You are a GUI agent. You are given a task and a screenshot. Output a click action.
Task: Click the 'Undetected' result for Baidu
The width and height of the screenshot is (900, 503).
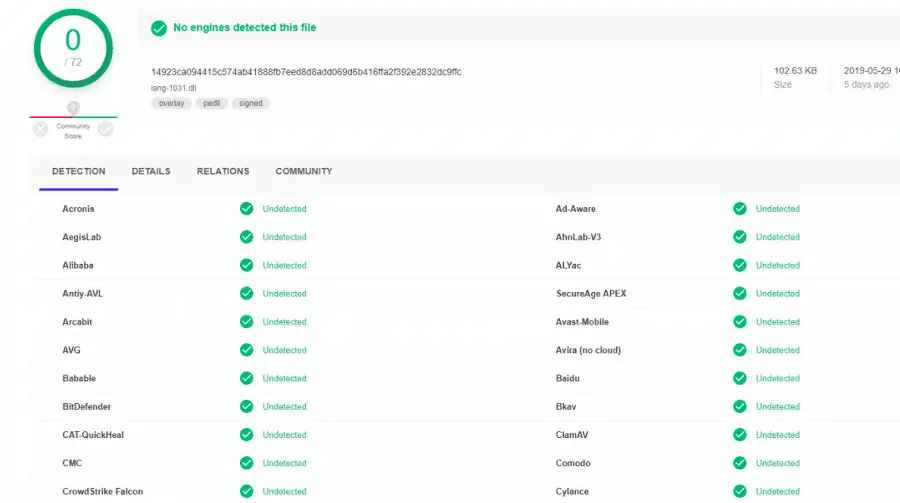[777, 378]
